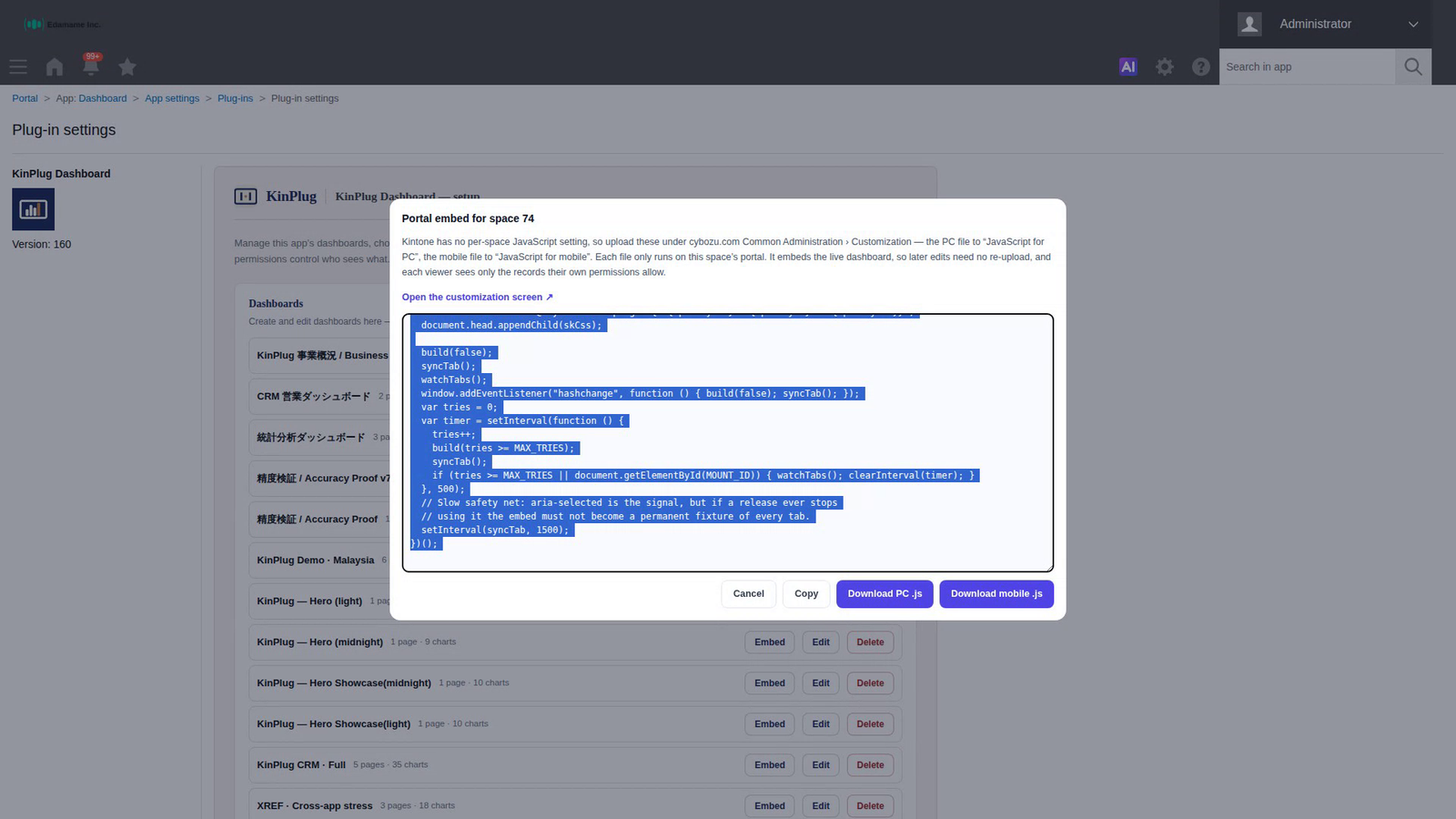Open the hamburger navigation menu icon
This screenshot has height=819, width=1456.
pyautogui.click(x=18, y=67)
